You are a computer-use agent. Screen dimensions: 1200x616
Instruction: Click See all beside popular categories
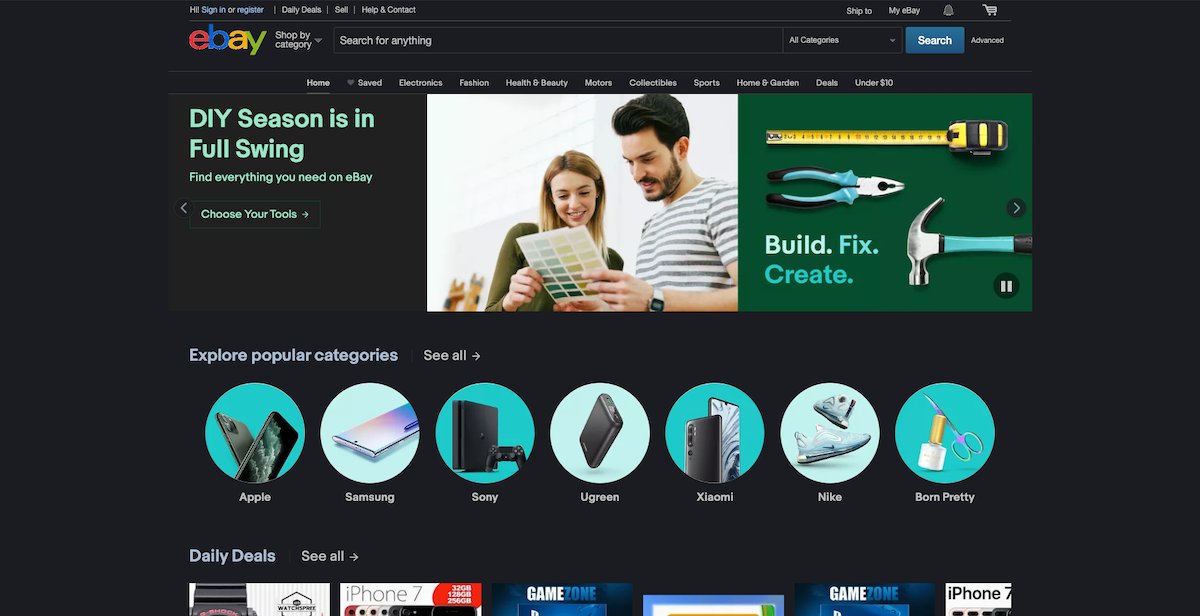coord(452,355)
